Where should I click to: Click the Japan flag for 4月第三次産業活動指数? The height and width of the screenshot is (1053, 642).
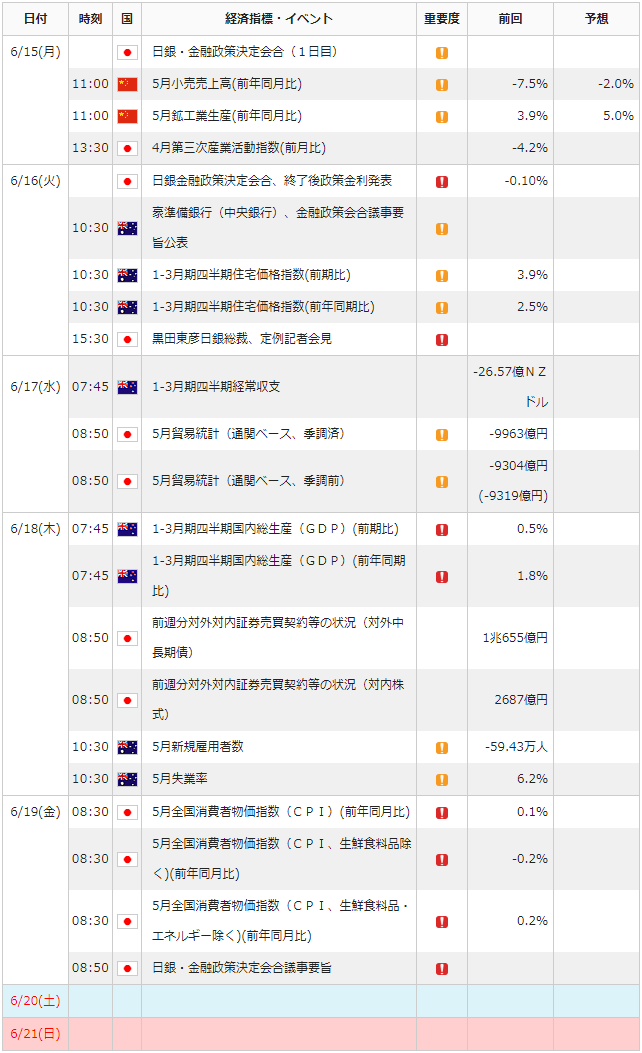pos(127,148)
